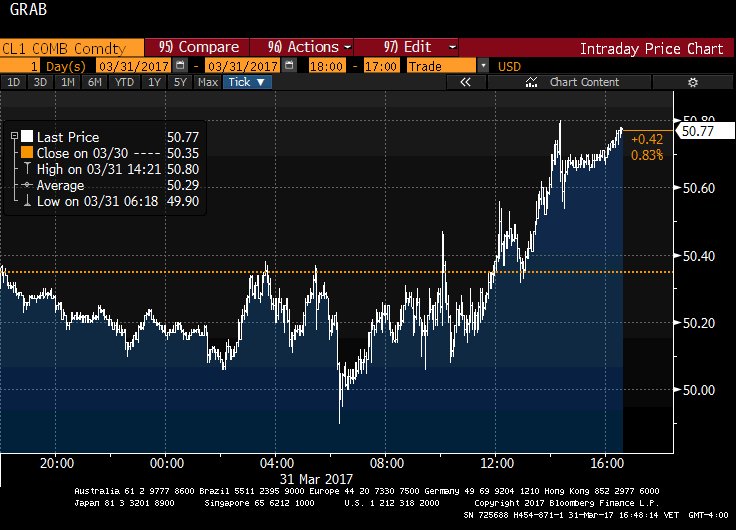Image resolution: width=736 pixels, height=530 pixels.
Task: Click the Low marker icon in legend
Action: [27, 202]
